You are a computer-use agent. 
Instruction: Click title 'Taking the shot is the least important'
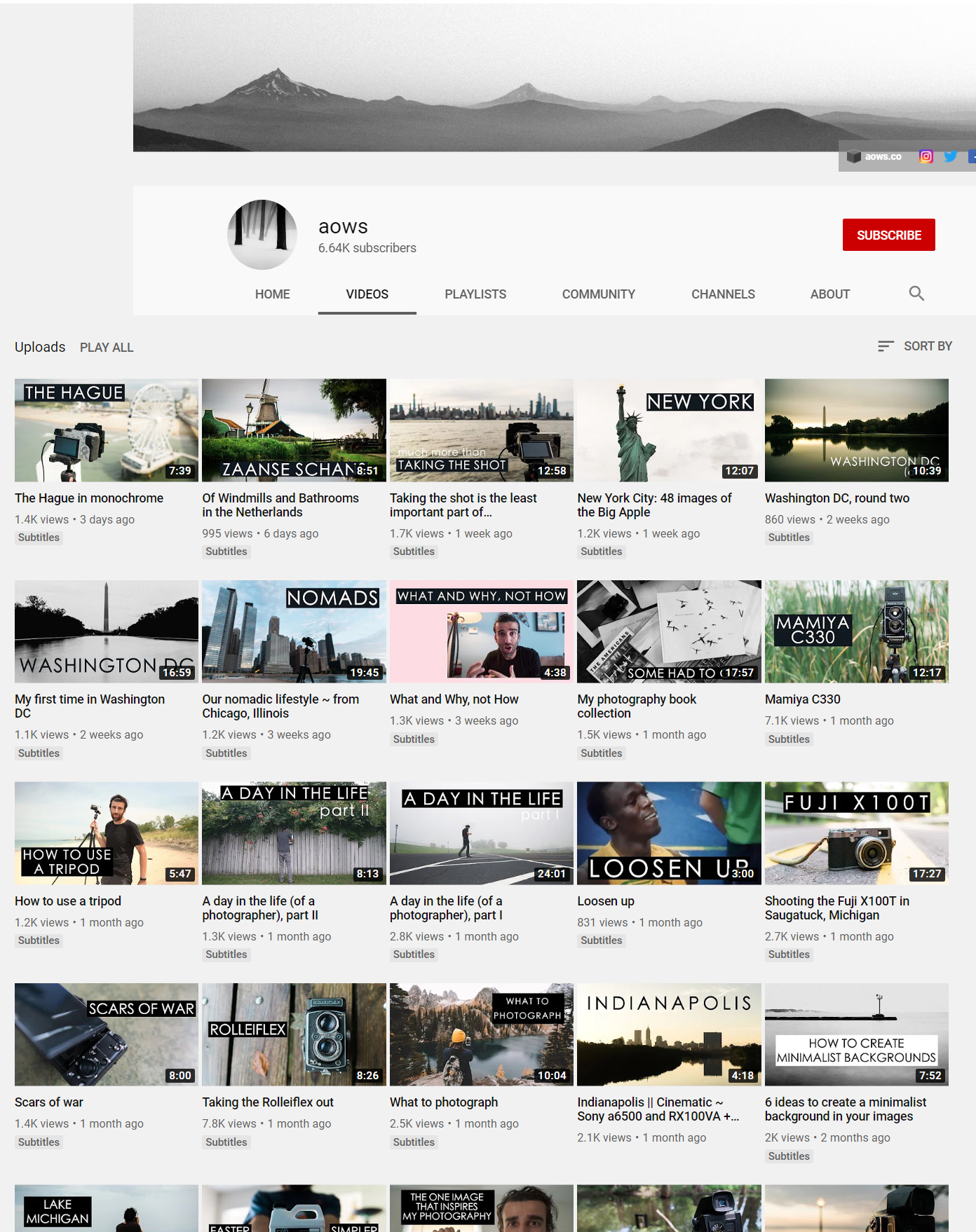point(463,505)
